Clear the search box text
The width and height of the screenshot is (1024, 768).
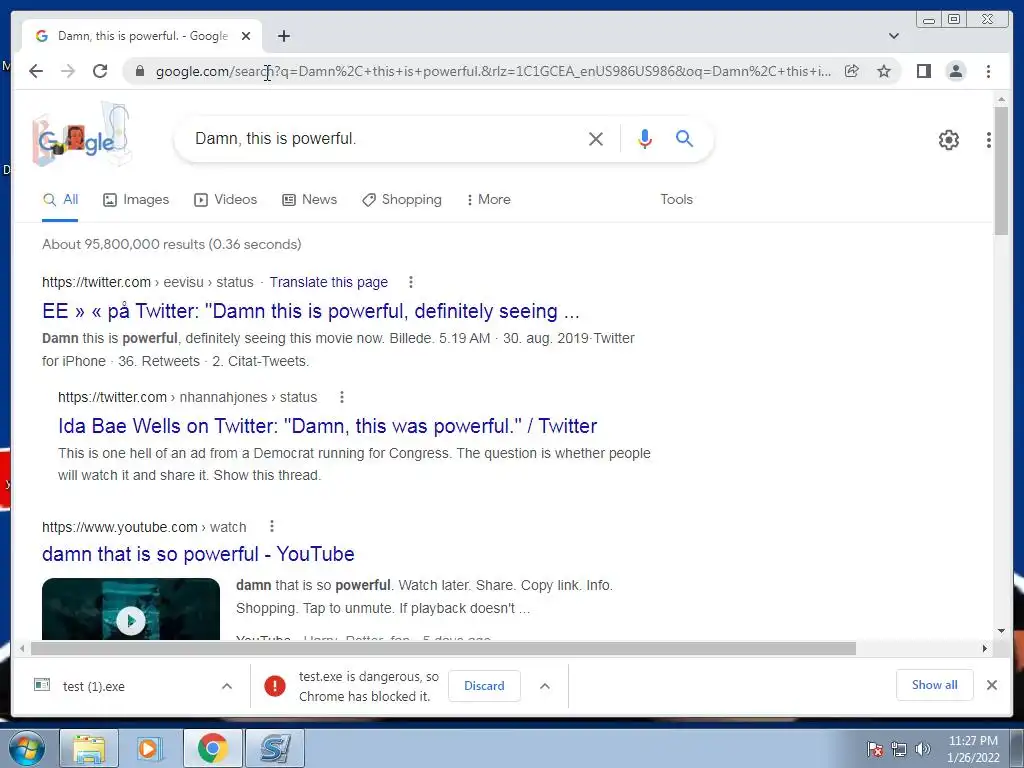click(596, 138)
